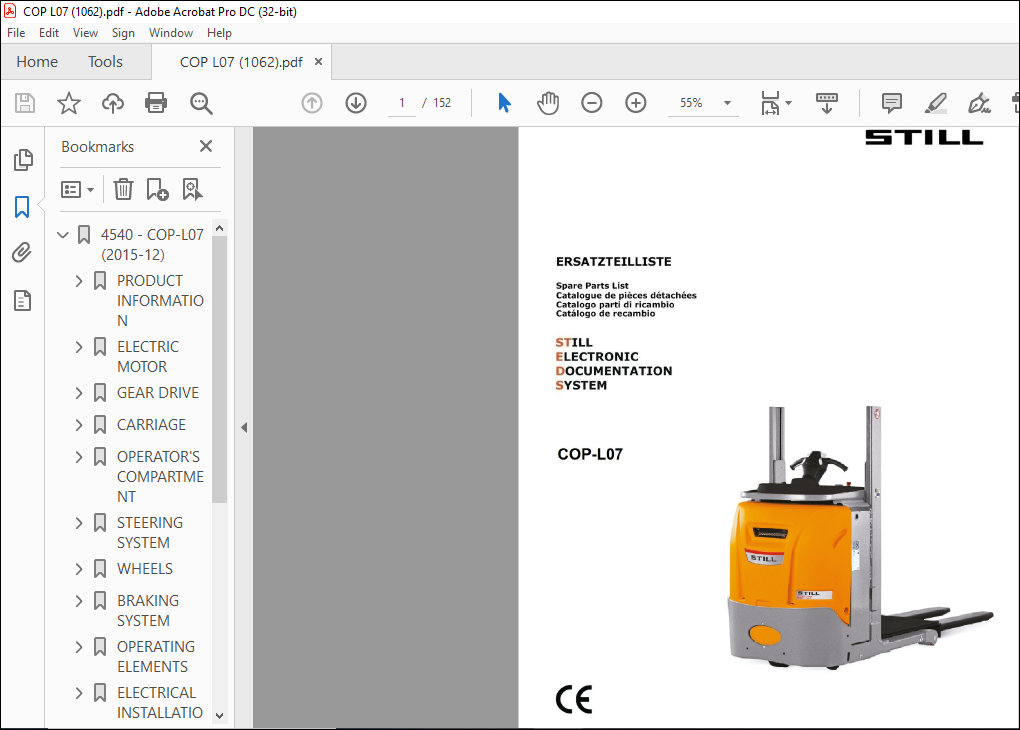Screen dimensions: 1020x730
Task: Click the Save file icon
Action: point(25,103)
